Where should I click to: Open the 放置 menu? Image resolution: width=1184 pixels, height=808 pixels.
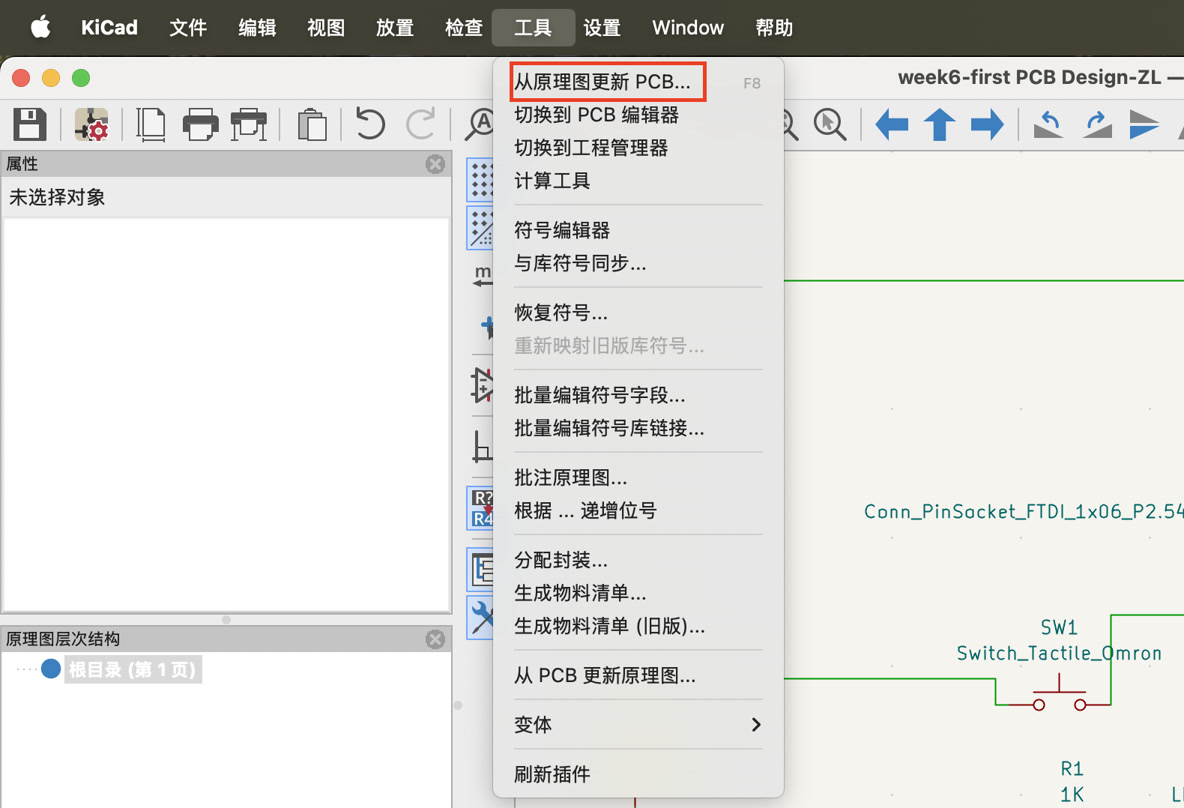[x=395, y=28]
